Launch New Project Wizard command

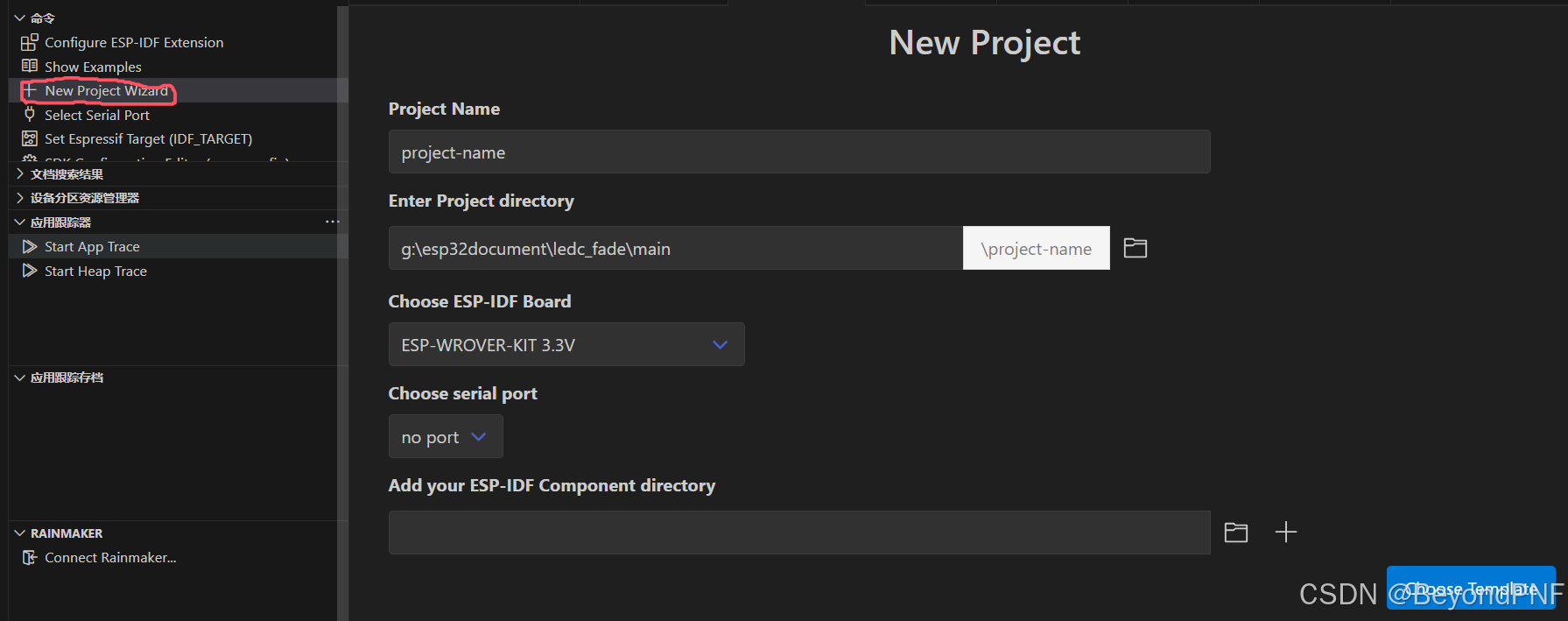pos(107,90)
